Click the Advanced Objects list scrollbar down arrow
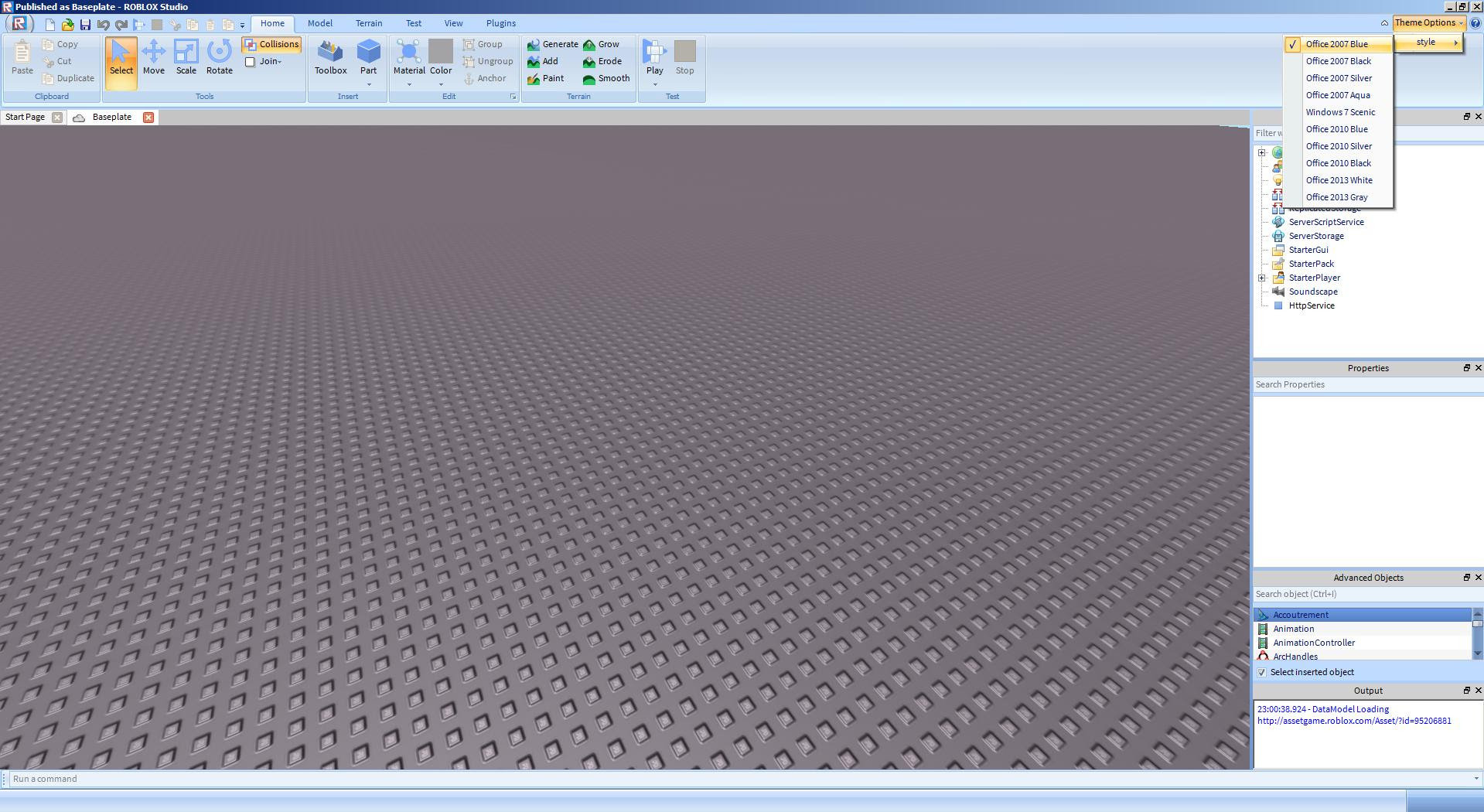Screen dimensions: 1484x812 coord(1478,654)
